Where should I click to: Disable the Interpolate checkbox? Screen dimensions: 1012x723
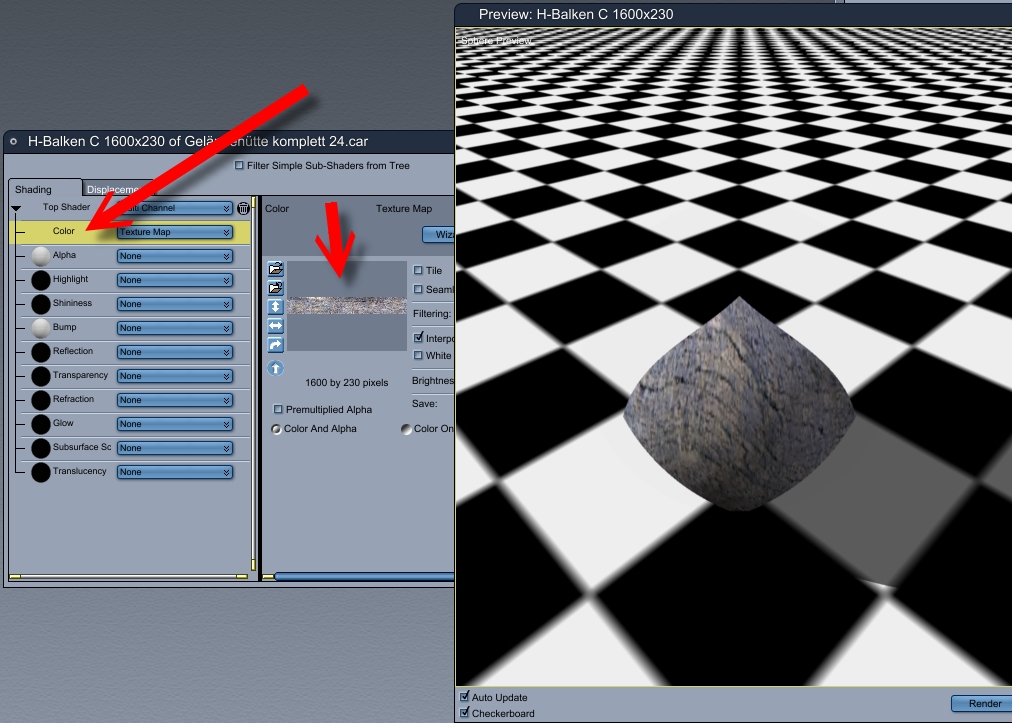(x=418, y=338)
